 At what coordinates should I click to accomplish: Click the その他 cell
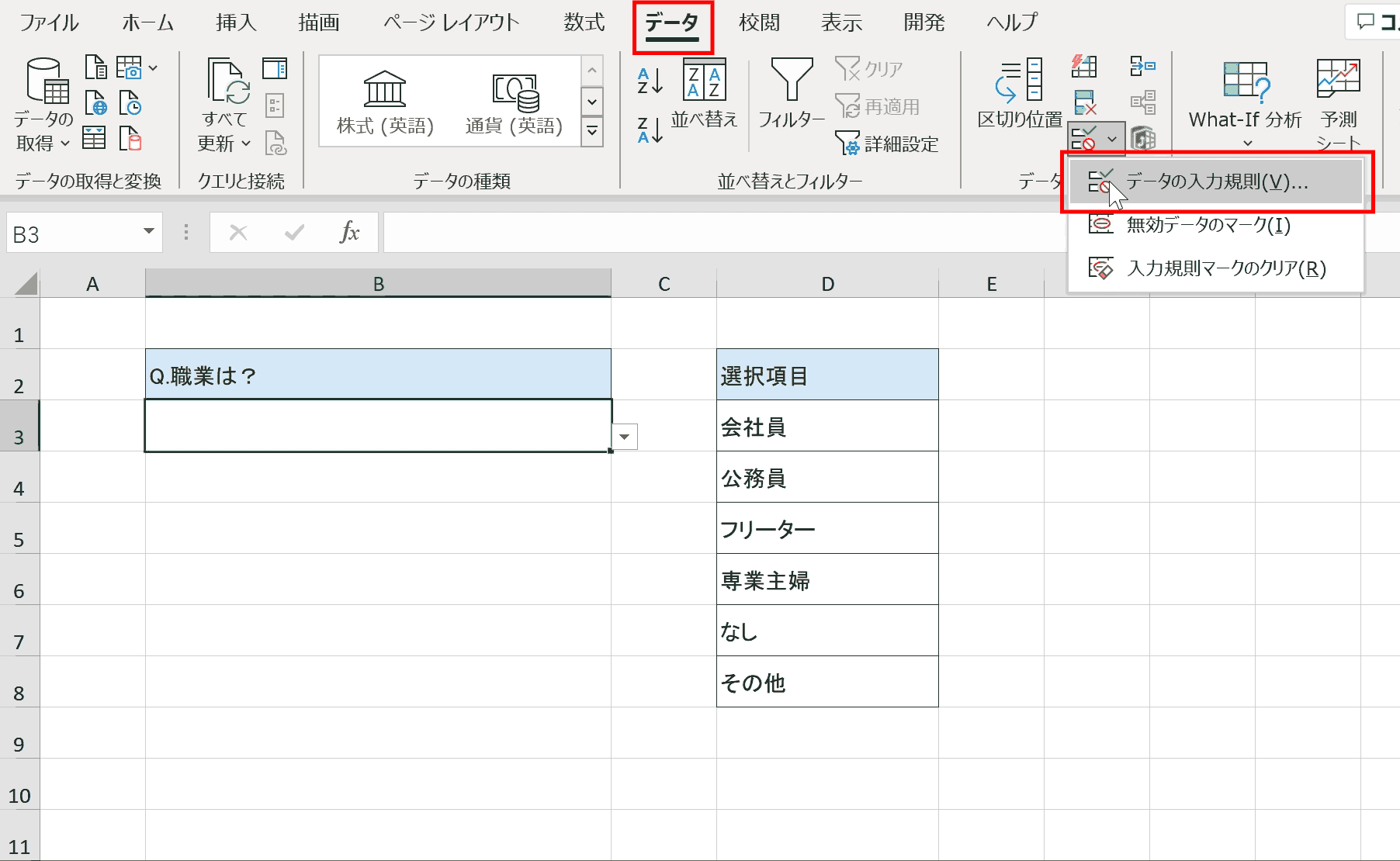pos(827,682)
